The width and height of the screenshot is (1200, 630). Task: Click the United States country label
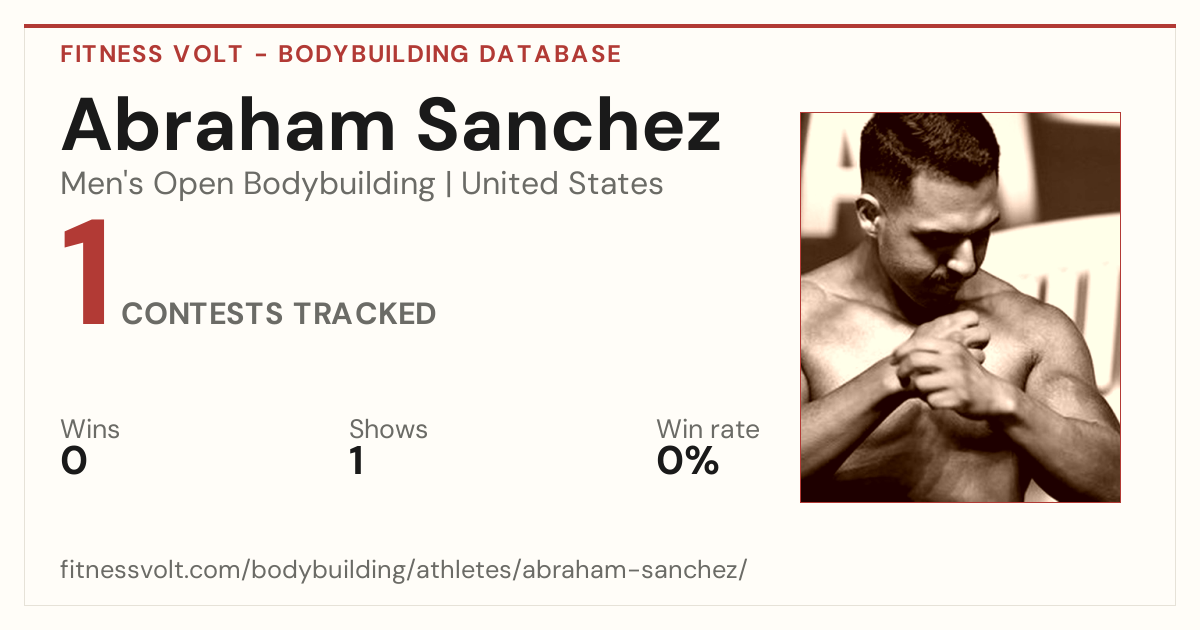(x=562, y=184)
